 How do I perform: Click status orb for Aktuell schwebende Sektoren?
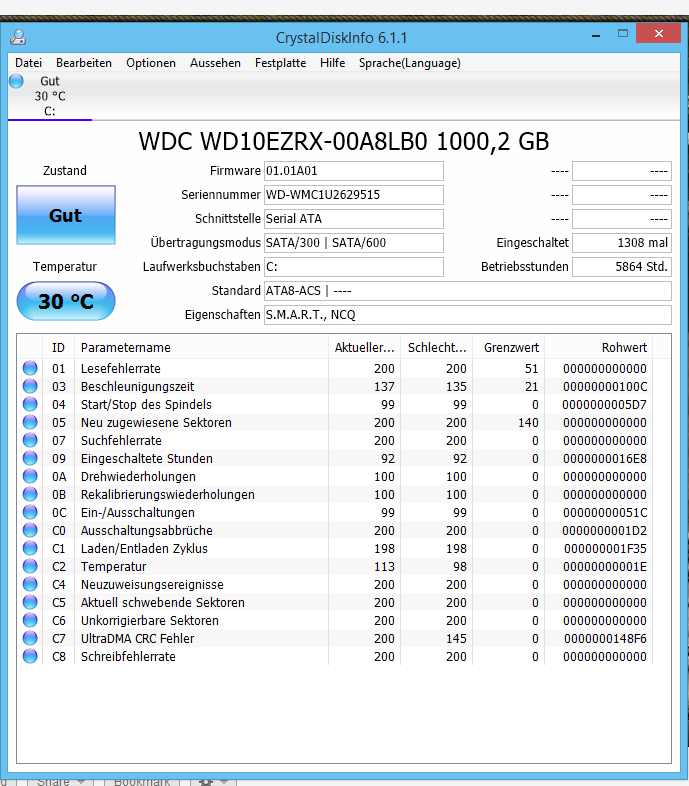click(30, 603)
